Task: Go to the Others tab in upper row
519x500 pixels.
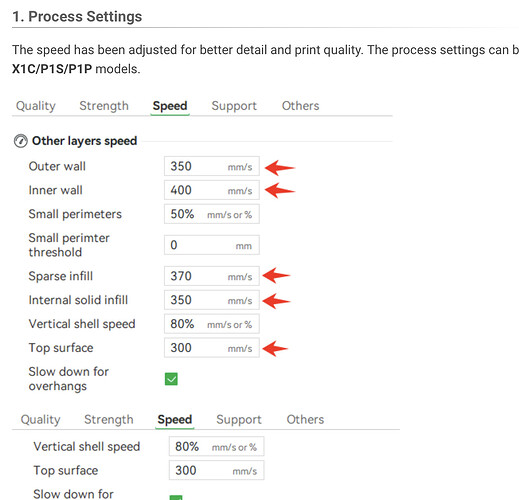Action: click(x=300, y=106)
